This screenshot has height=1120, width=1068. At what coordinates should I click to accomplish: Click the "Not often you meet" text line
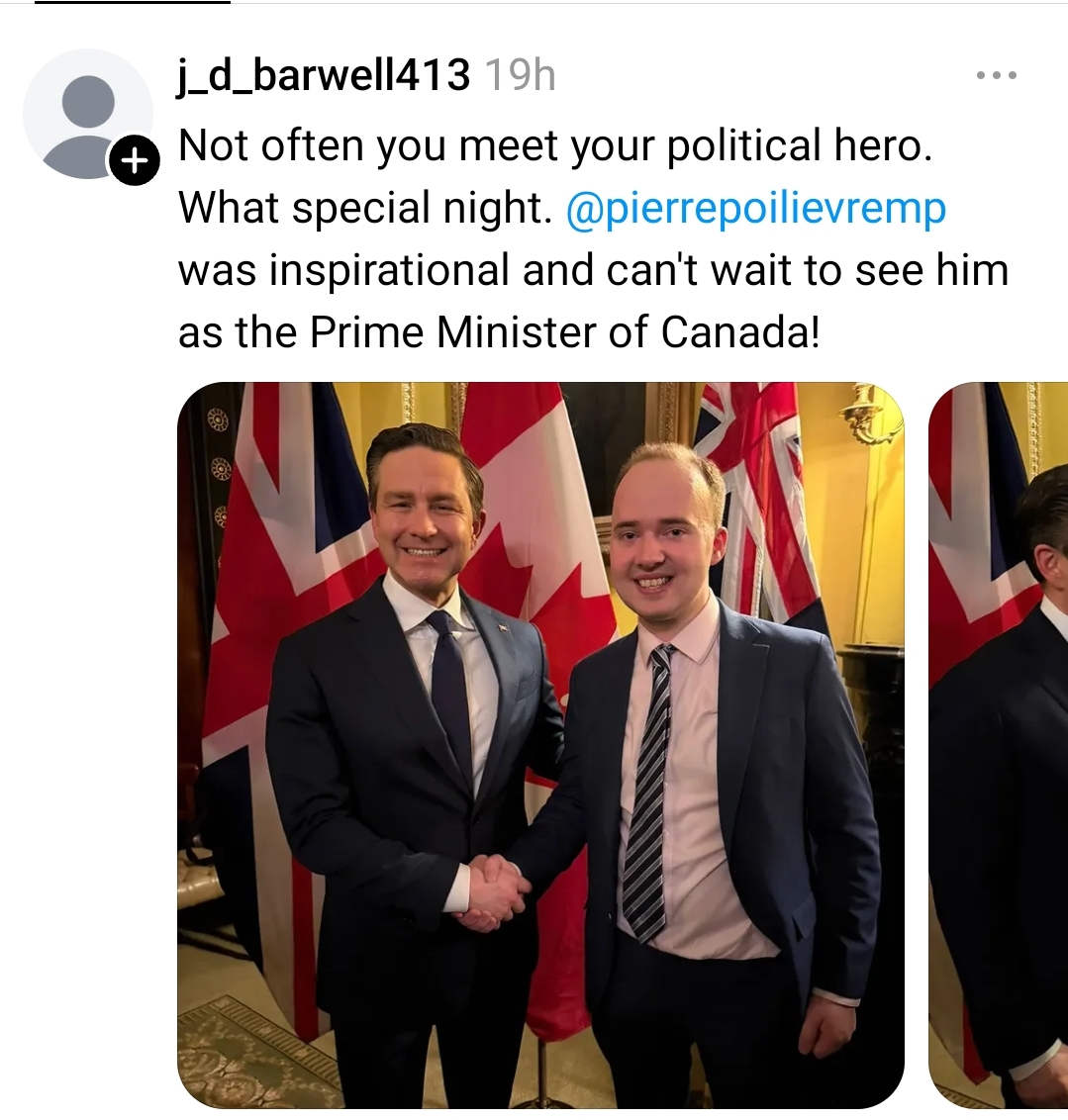click(555, 145)
